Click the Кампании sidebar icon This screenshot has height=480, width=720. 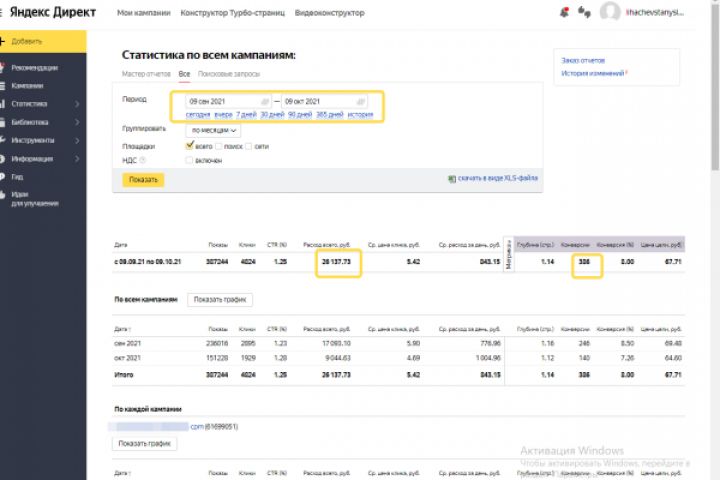click(x=5, y=86)
